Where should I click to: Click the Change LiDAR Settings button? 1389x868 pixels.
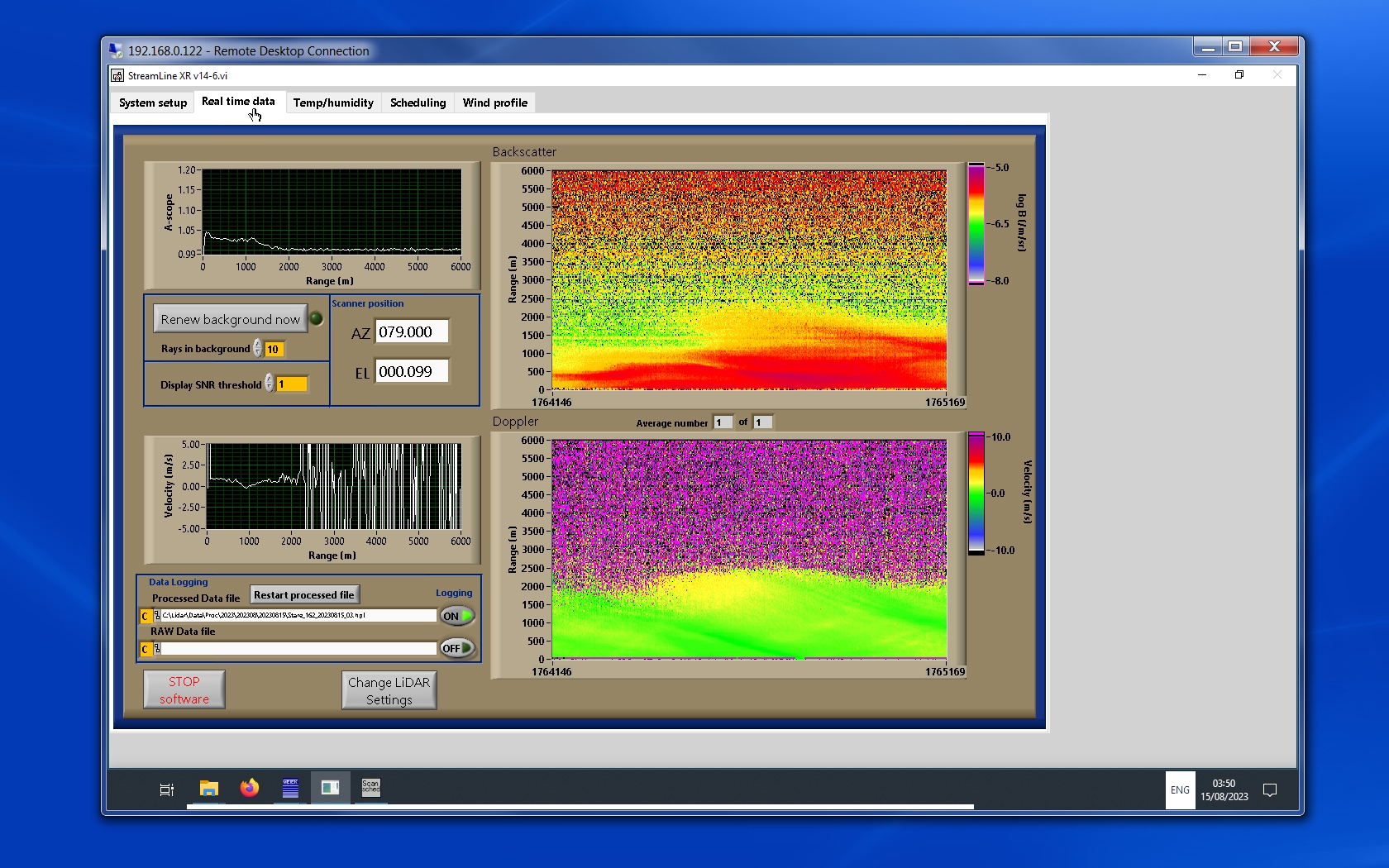coord(389,690)
